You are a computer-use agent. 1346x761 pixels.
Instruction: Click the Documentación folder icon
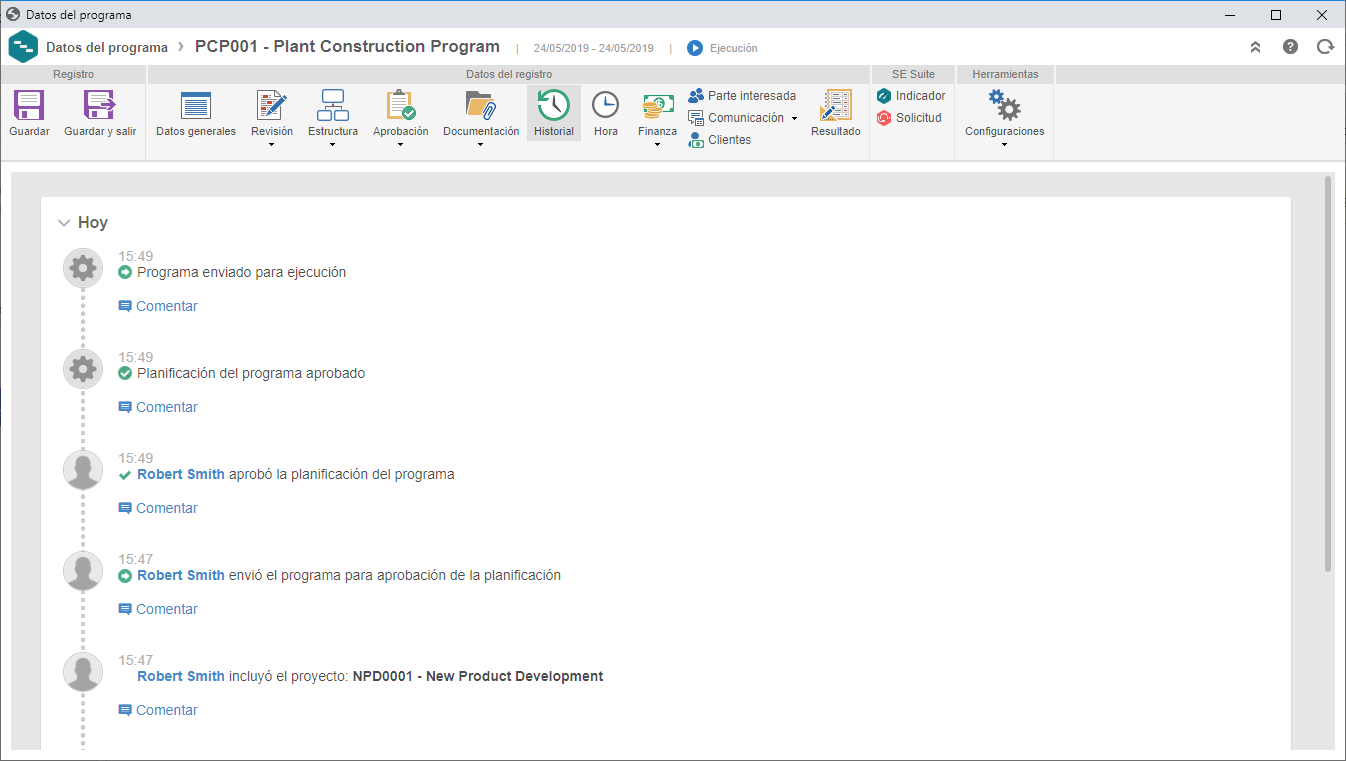481,106
